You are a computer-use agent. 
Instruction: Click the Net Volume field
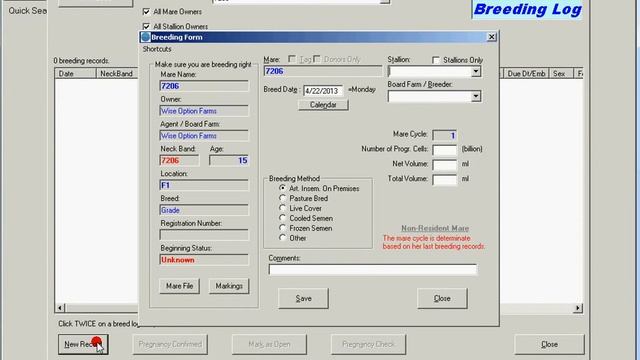click(444, 164)
